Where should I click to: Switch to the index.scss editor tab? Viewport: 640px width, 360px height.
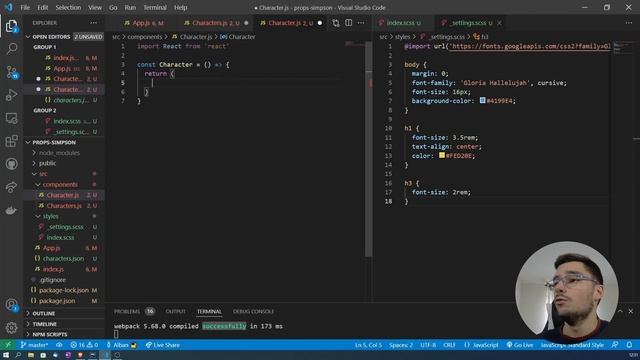point(404,23)
